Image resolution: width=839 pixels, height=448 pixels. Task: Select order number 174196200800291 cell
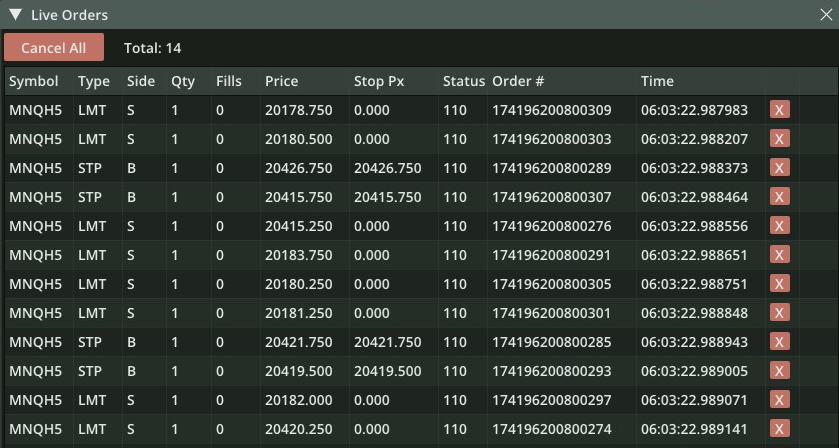pos(552,255)
